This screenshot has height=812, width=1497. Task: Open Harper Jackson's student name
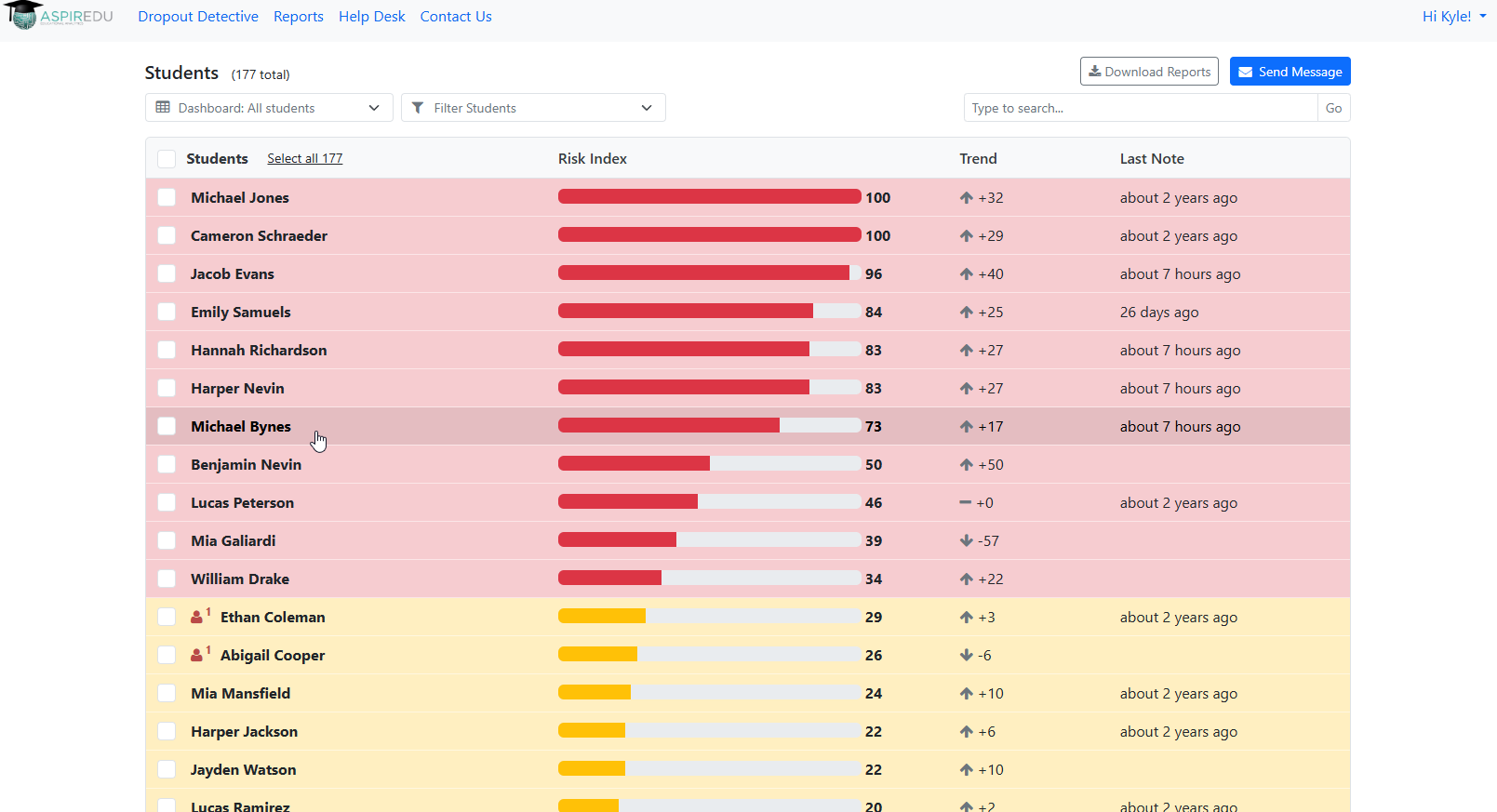(245, 731)
